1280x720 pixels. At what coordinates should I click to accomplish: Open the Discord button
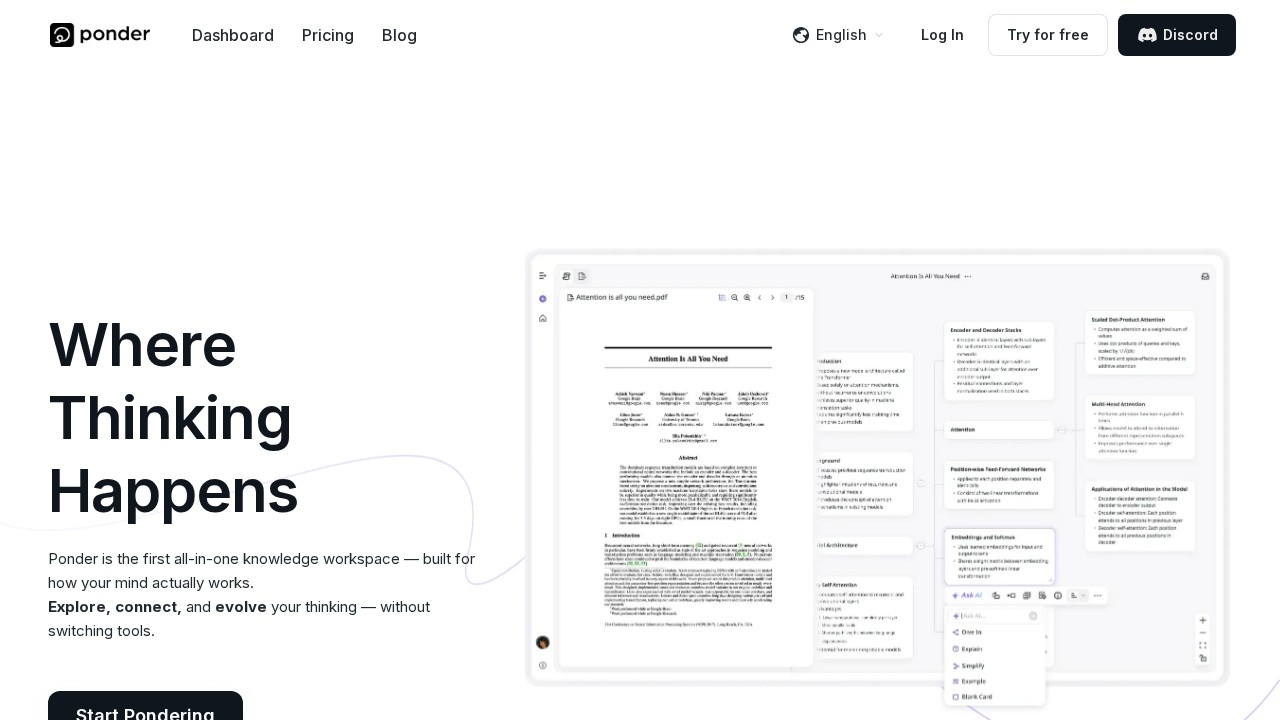(1176, 35)
